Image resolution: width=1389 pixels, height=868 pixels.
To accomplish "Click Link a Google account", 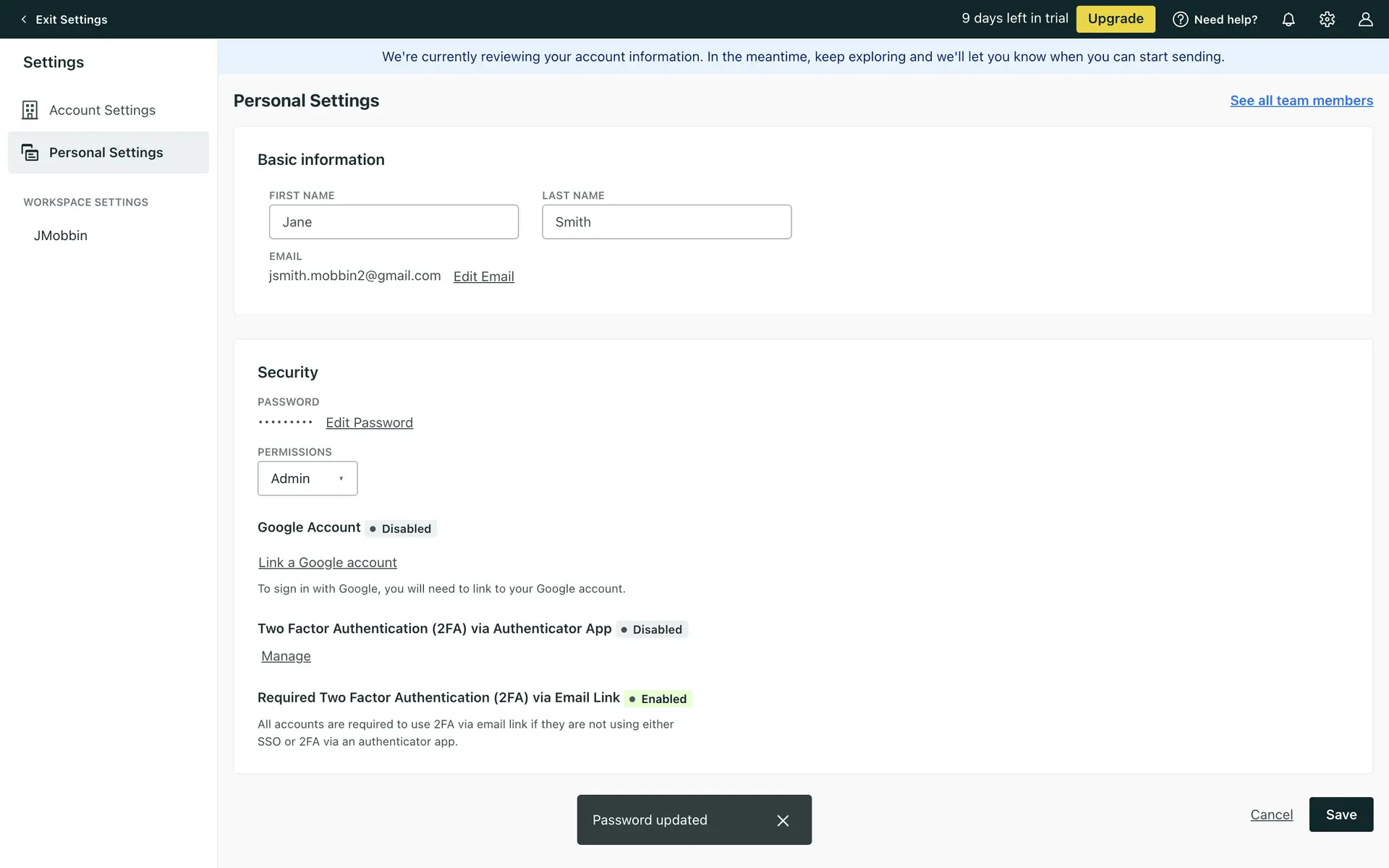I will pyautogui.click(x=327, y=563).
